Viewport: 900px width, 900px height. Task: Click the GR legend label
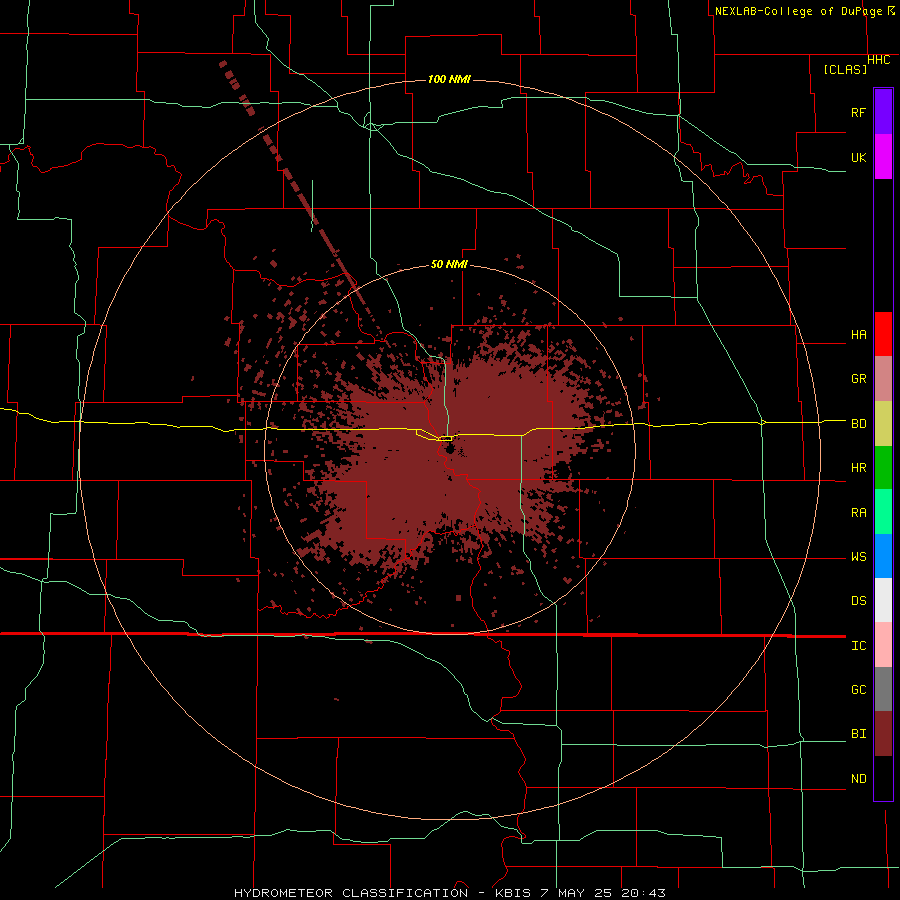coord(858,379)
